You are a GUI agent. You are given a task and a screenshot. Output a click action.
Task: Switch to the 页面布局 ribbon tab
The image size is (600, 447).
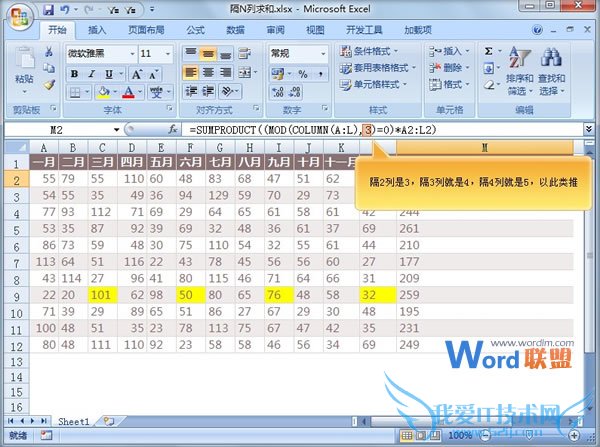pyautogui.click(x=146, y=30)
